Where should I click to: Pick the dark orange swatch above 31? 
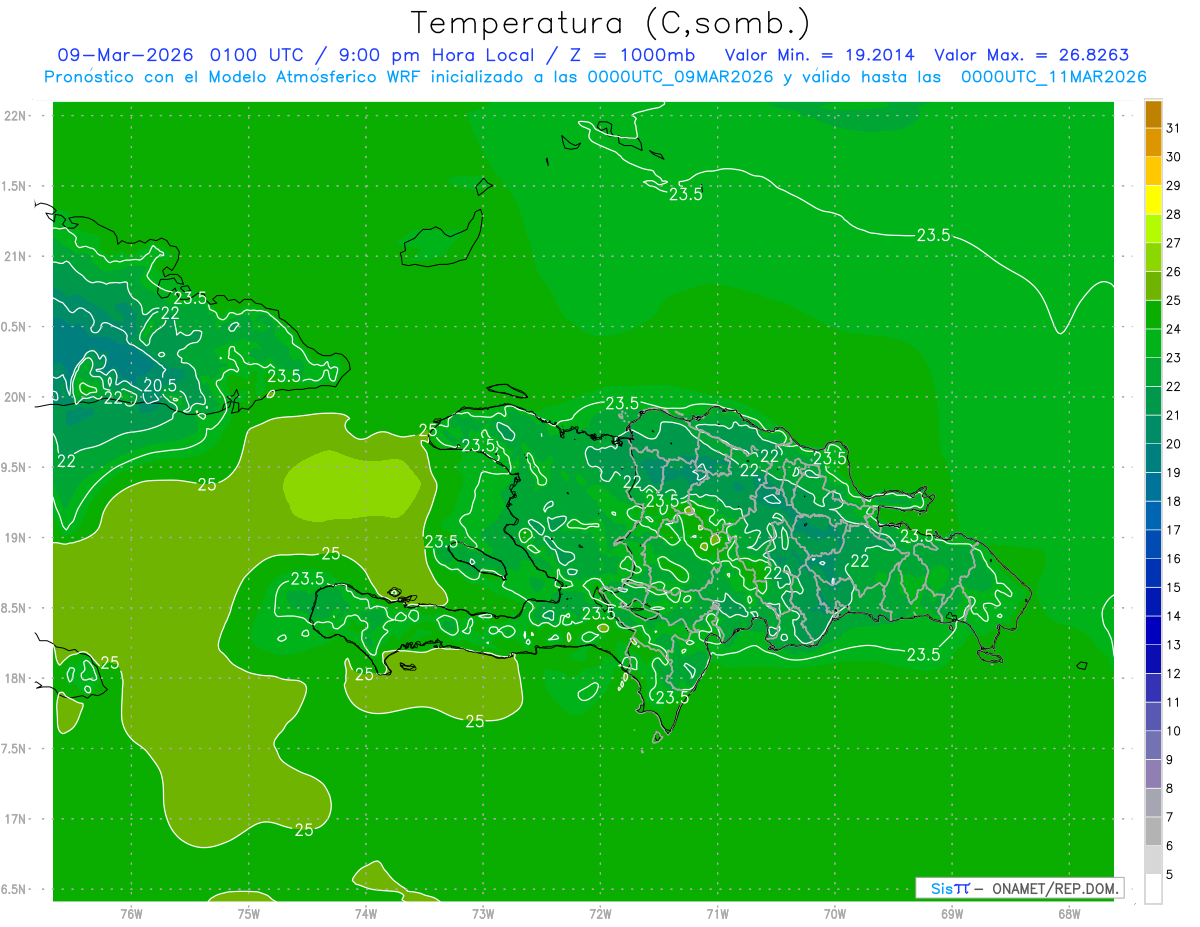tap(1153, 114)
